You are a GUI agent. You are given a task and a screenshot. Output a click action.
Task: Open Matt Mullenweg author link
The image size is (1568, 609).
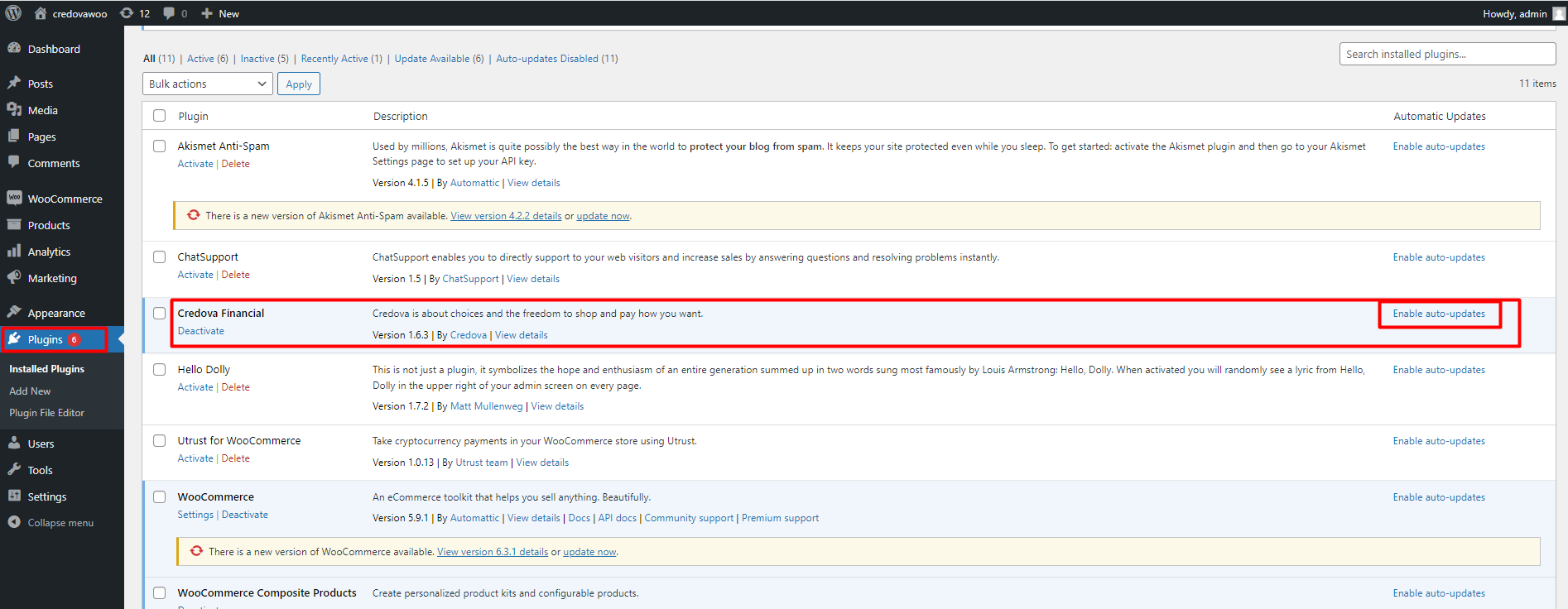pos(487,406)
